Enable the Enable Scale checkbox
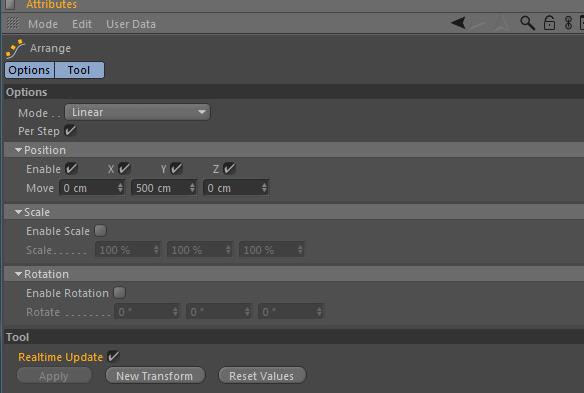Screen dimensions: 584x393 tap(100, 231)
